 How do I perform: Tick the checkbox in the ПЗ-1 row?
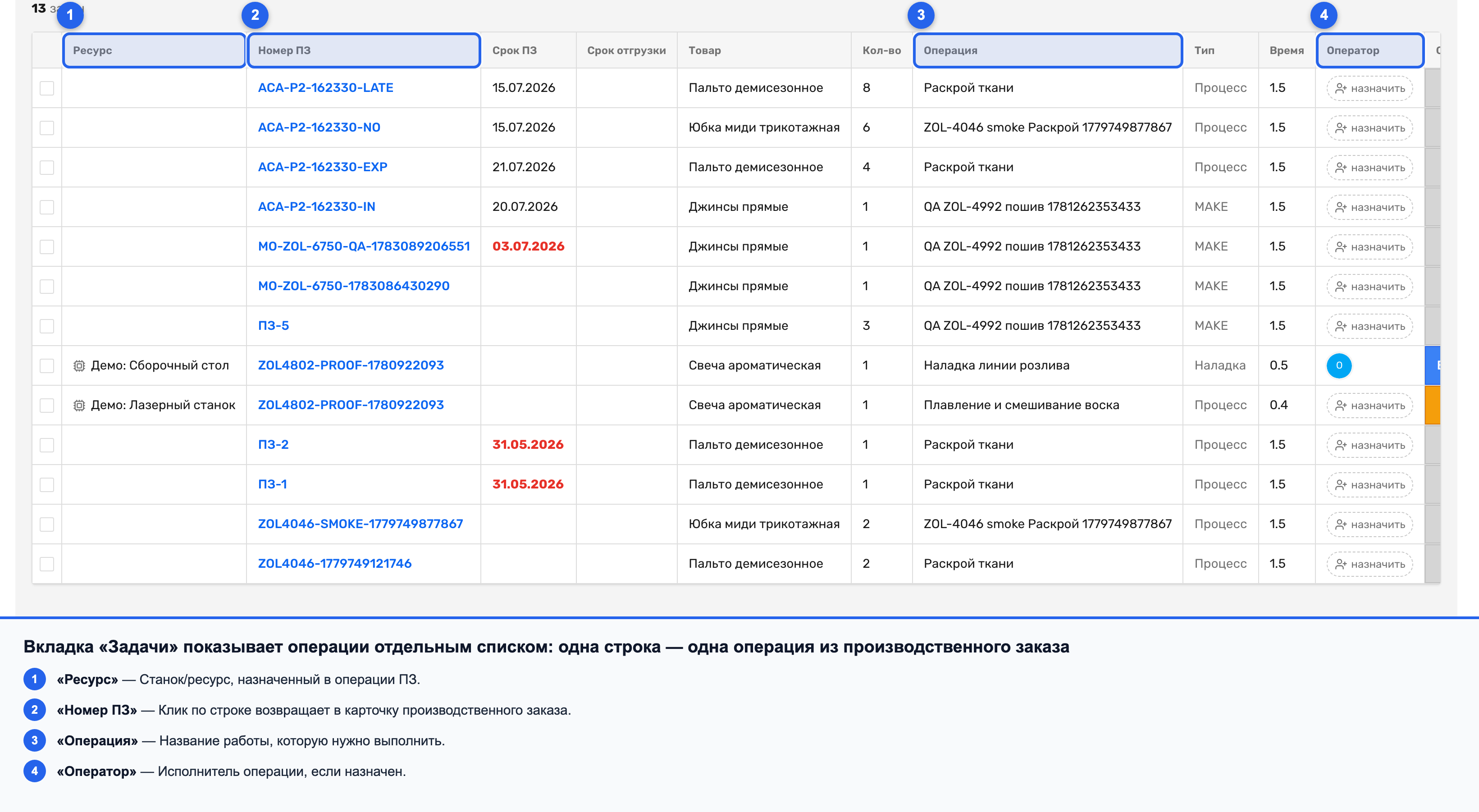coord(47,485)
